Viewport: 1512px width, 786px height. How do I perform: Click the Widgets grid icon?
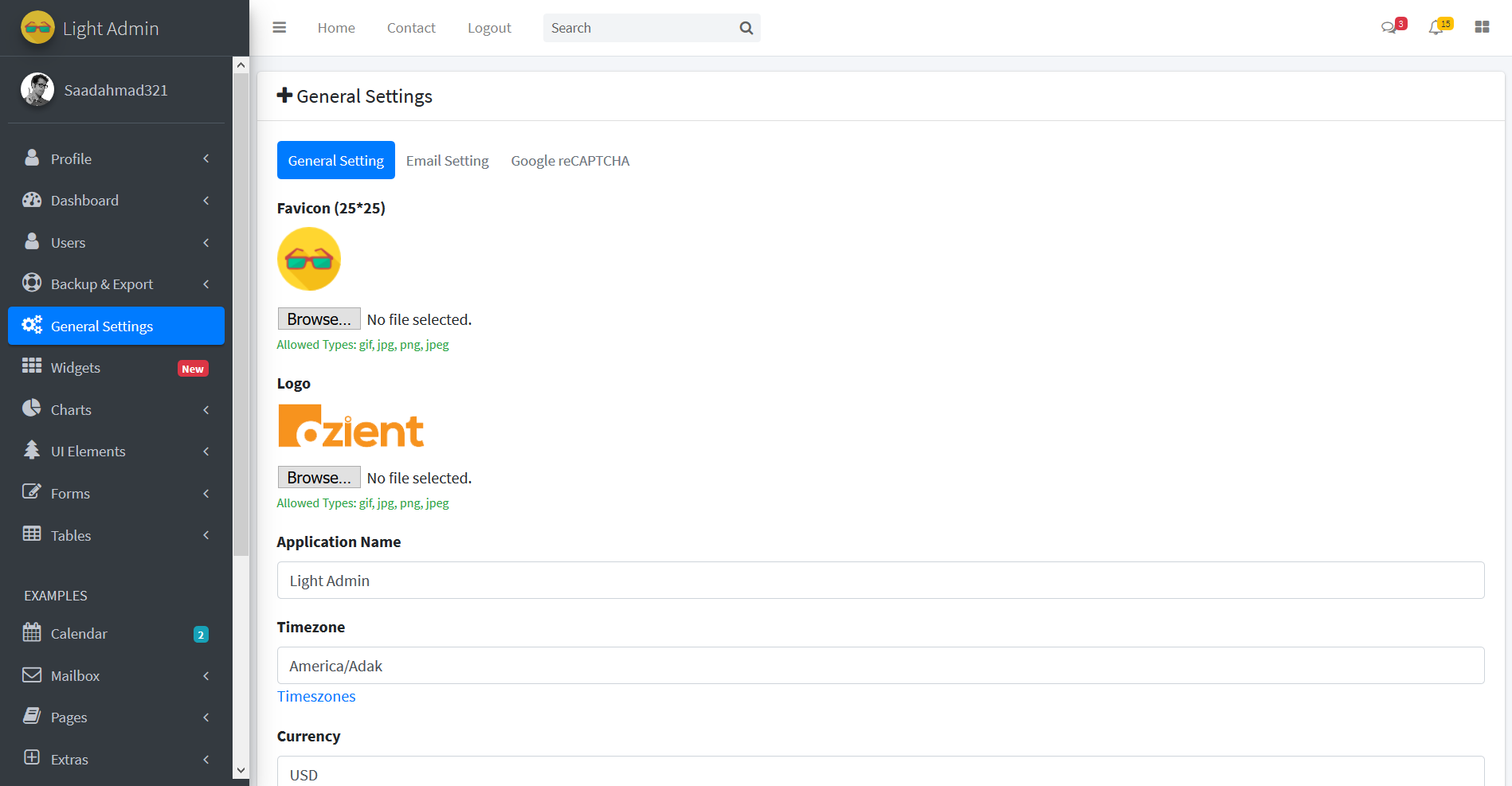(32, 366)
